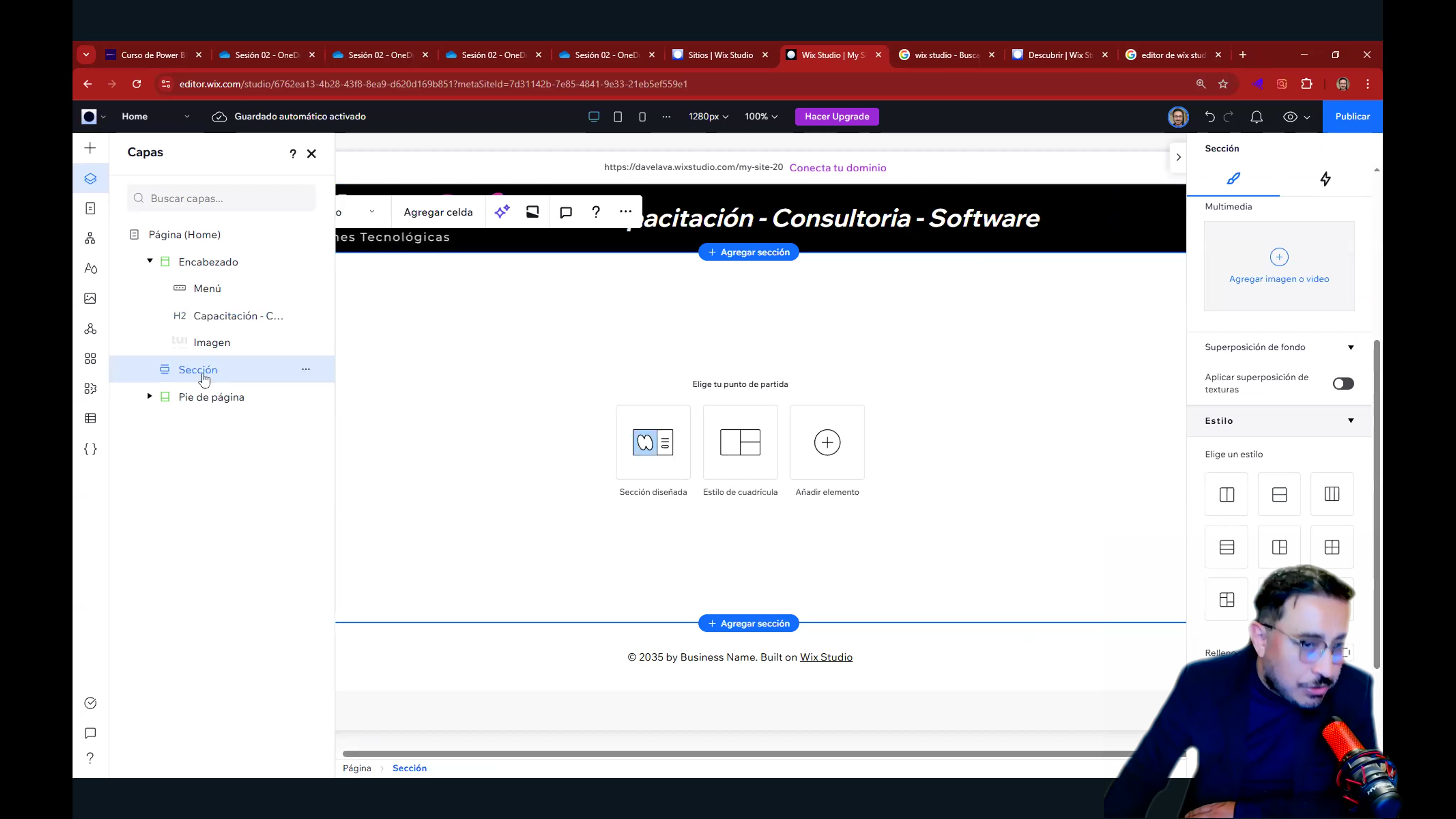
Task: Open the Site styles typography icon
Action: tap(90, 268)
